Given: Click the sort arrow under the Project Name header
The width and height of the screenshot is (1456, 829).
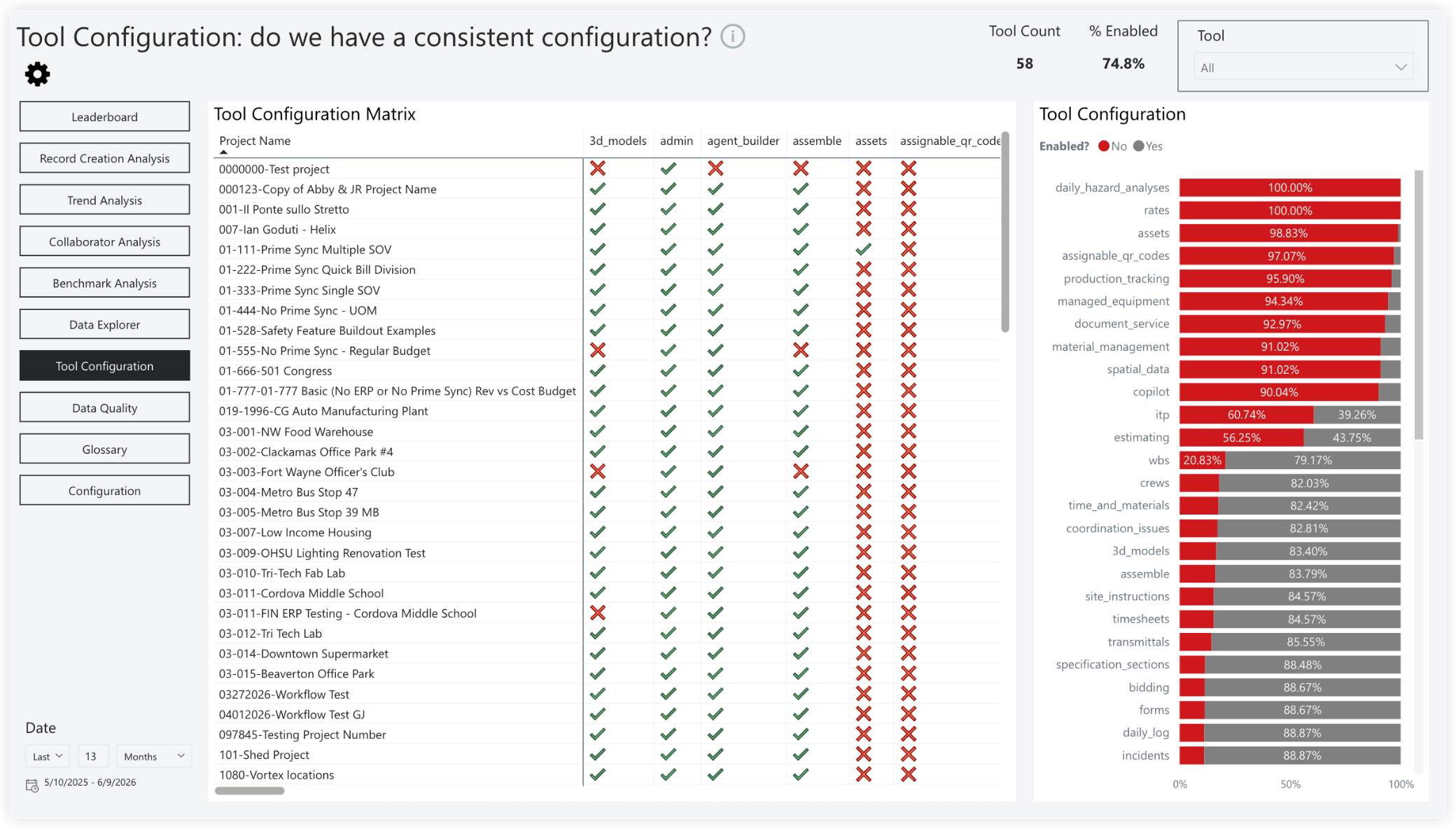Looking at the screenshot, I should (223, 152).
